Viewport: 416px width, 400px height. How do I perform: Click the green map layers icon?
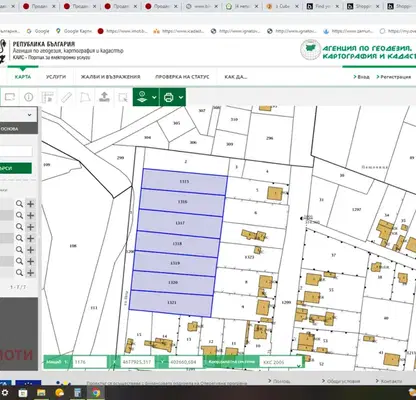142,97
